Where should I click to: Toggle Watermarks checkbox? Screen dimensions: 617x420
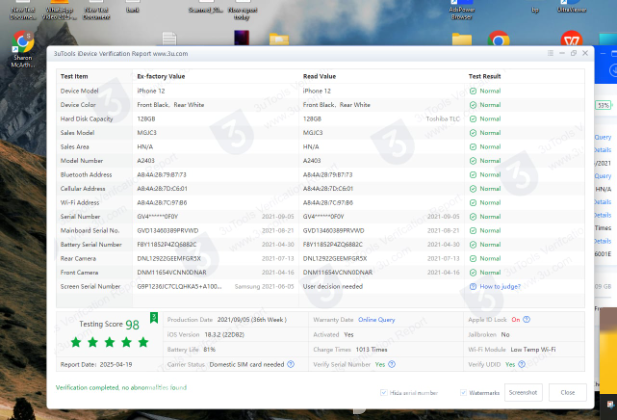(x=464, y=392)
